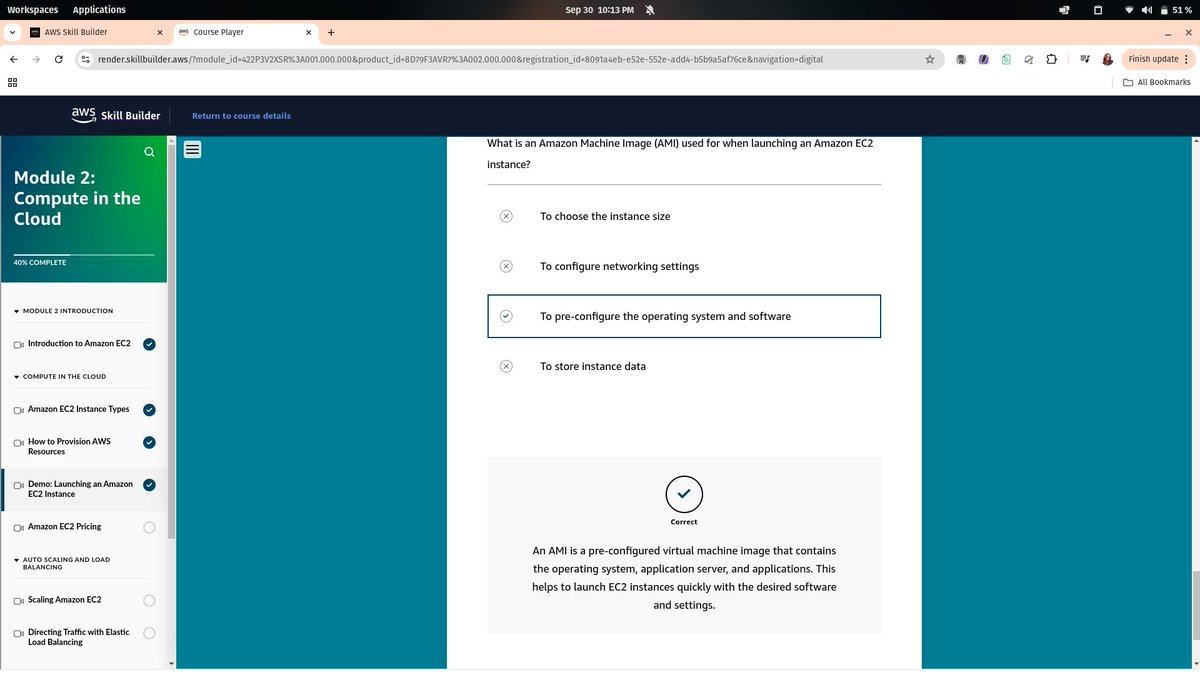Close the AWS Skill Builder tab
Viewport: 1200px width, 675px height.
pos(159,32)
